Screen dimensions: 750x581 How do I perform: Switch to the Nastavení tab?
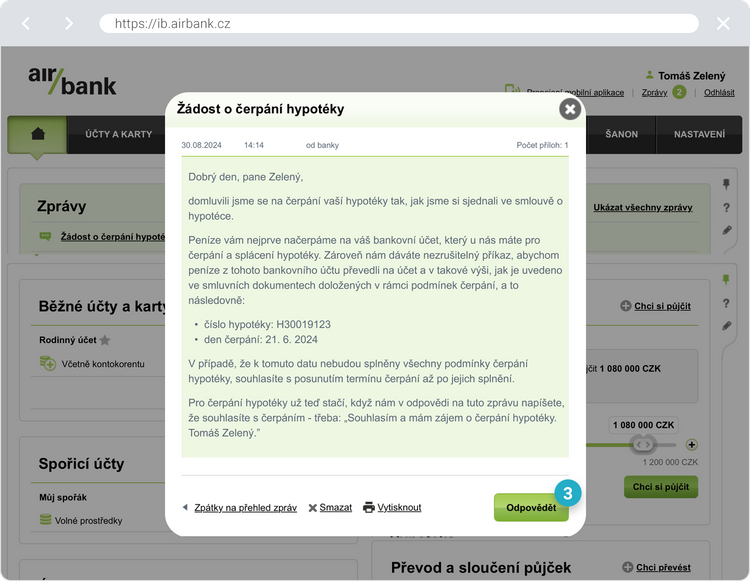pyautogui.click(x=699, y=134)
